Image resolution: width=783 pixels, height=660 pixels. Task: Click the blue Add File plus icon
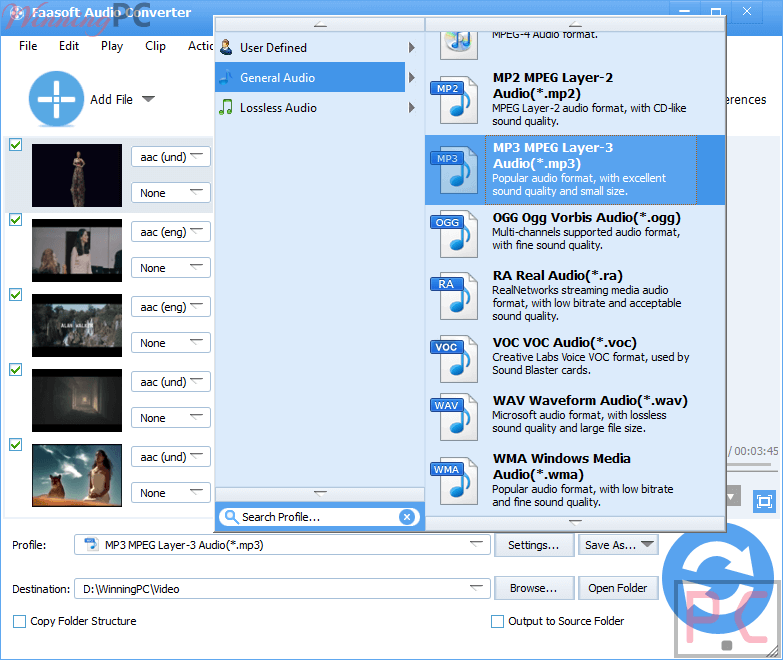click(x=56, y=99)
